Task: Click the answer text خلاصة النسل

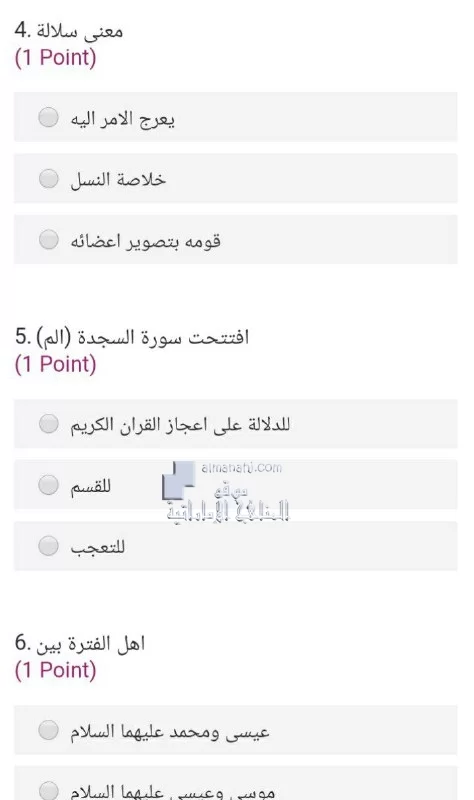Action: [x=118, y=180]
